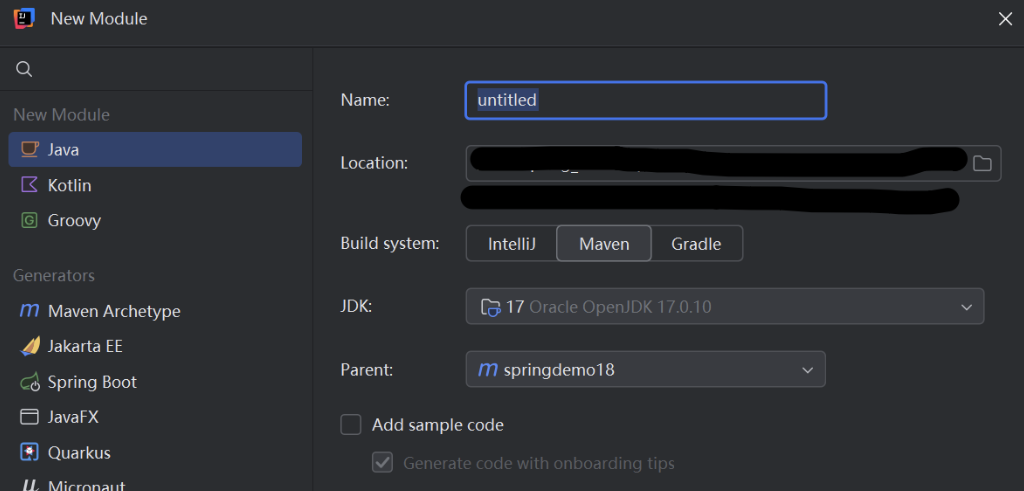Browse for location with folder icon
Viewport: 1024px width, 491px height.
(982, 163)
